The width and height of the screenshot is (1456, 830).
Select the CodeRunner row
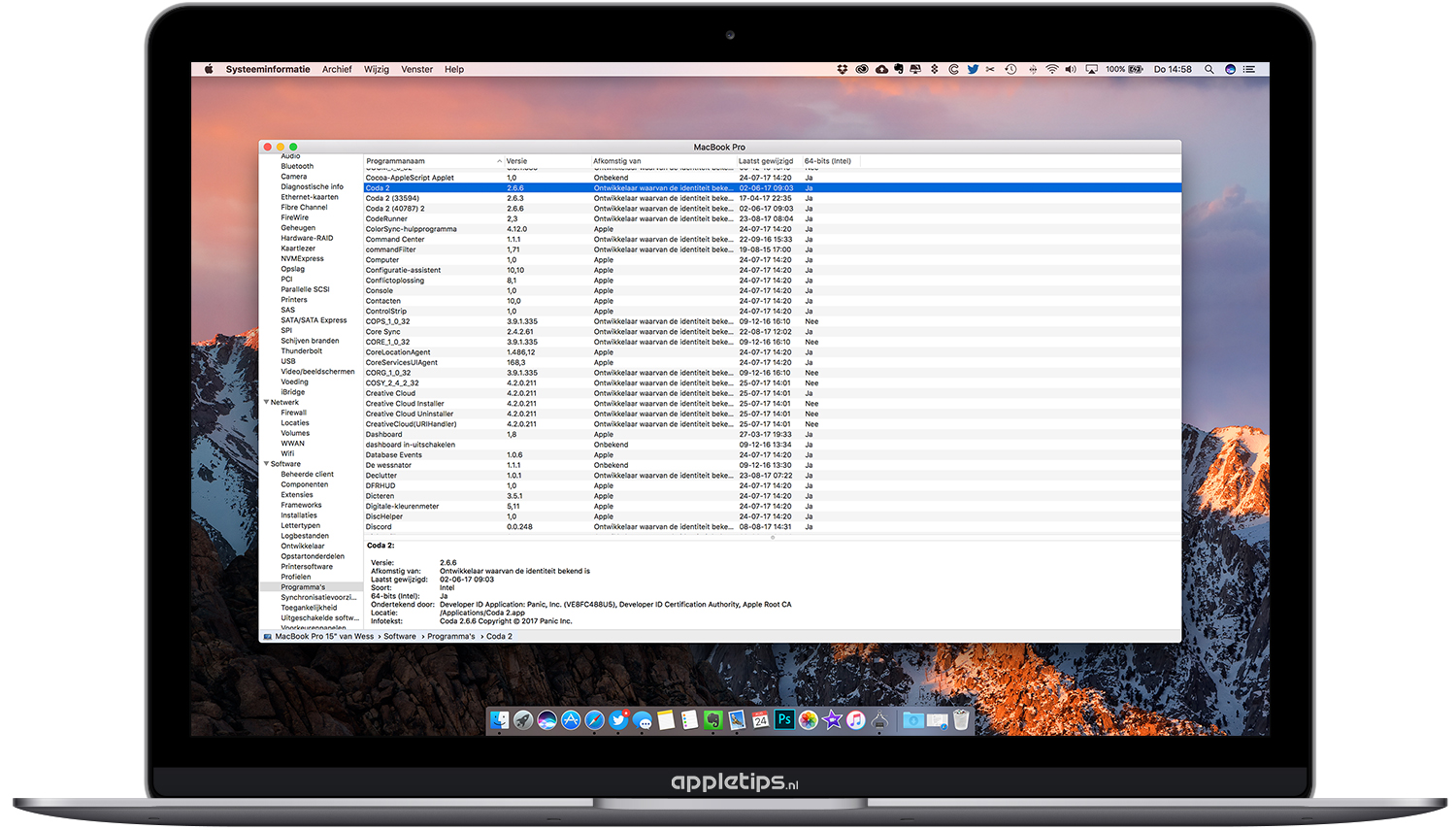[773, 218]
